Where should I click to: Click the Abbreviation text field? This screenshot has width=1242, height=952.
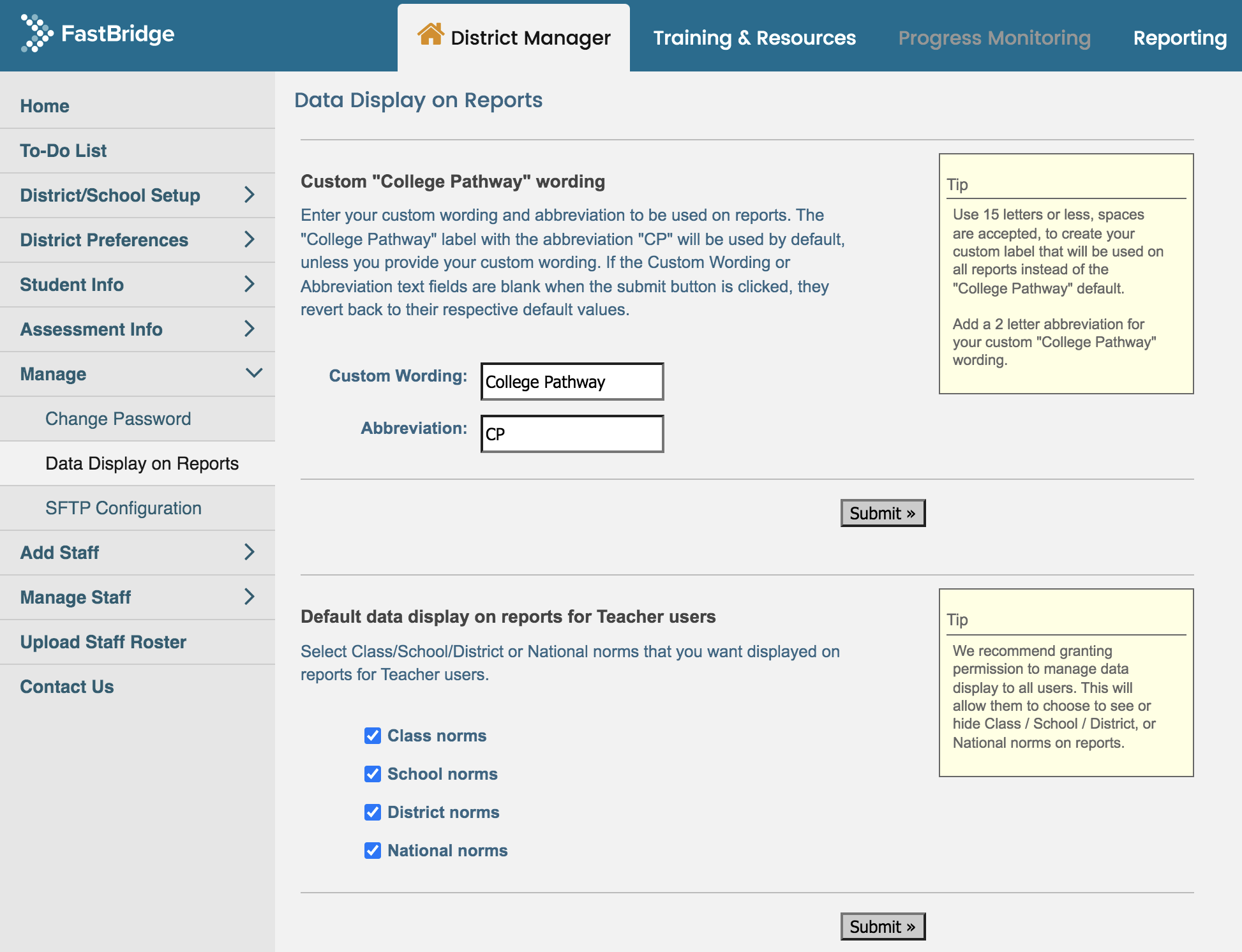click(x=572, y=434)
